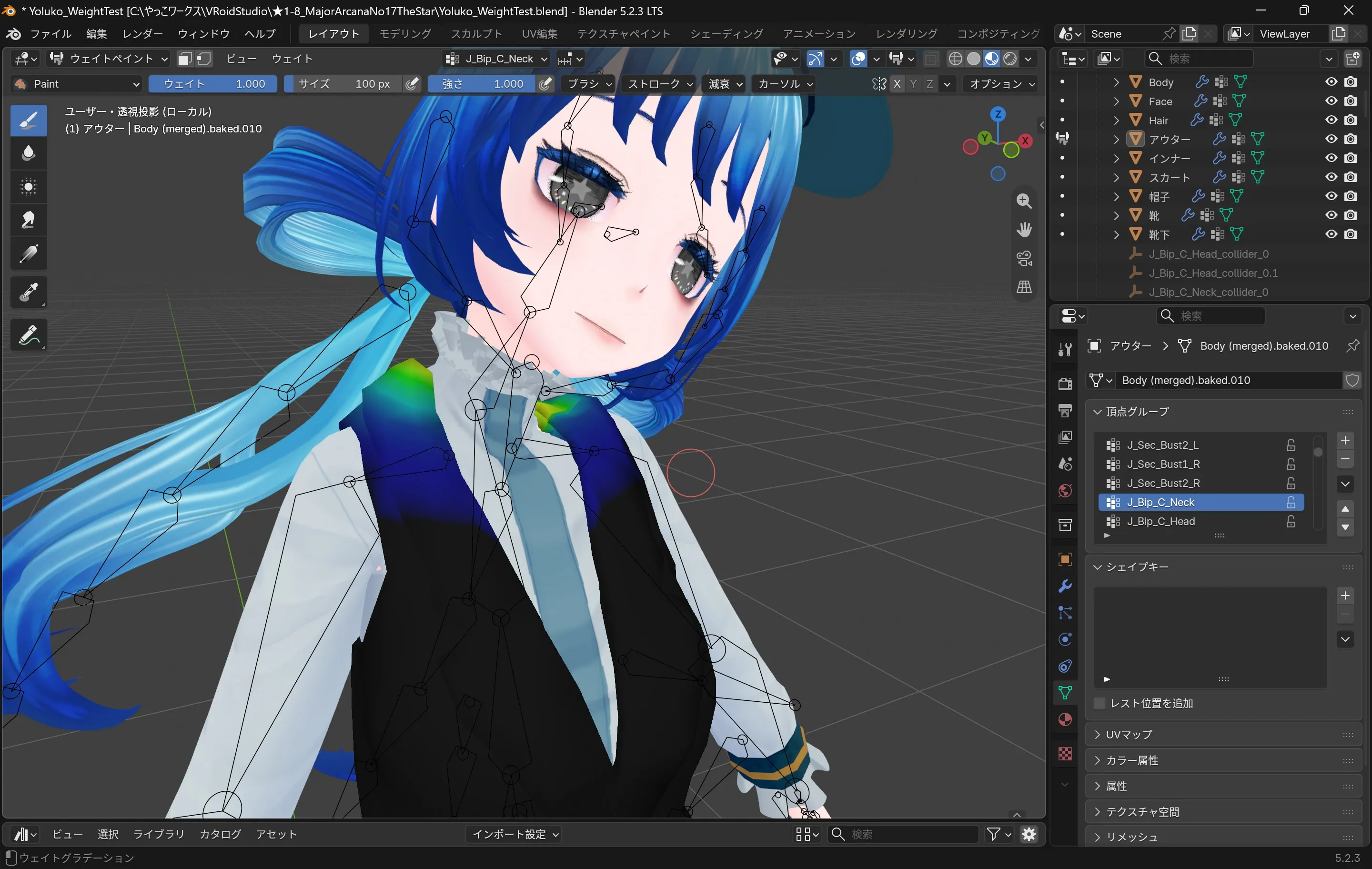
Task: Open the World properties tab
Action: tap(1064, 491)
